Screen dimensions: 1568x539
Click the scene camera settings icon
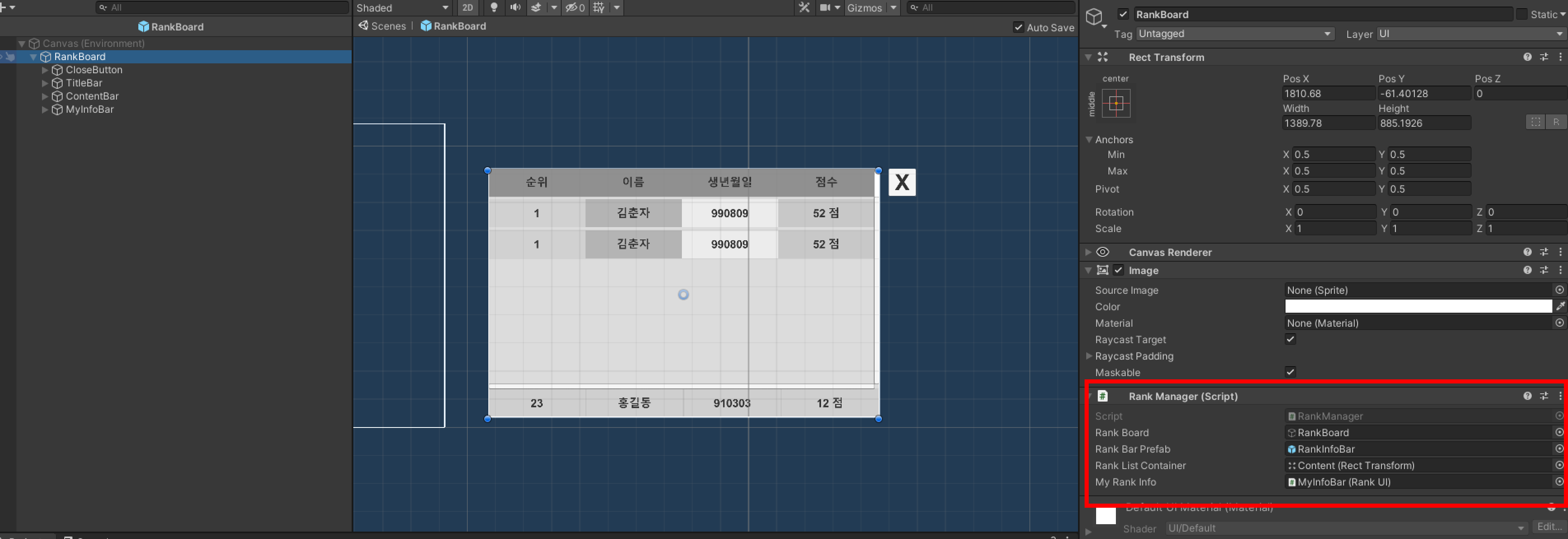(x=825, y=7)
